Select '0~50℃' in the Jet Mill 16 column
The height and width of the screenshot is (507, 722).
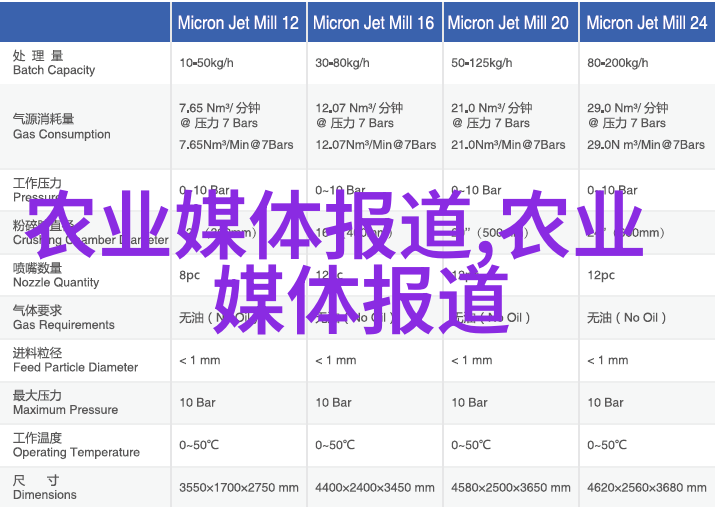click(x=335, y=445)
